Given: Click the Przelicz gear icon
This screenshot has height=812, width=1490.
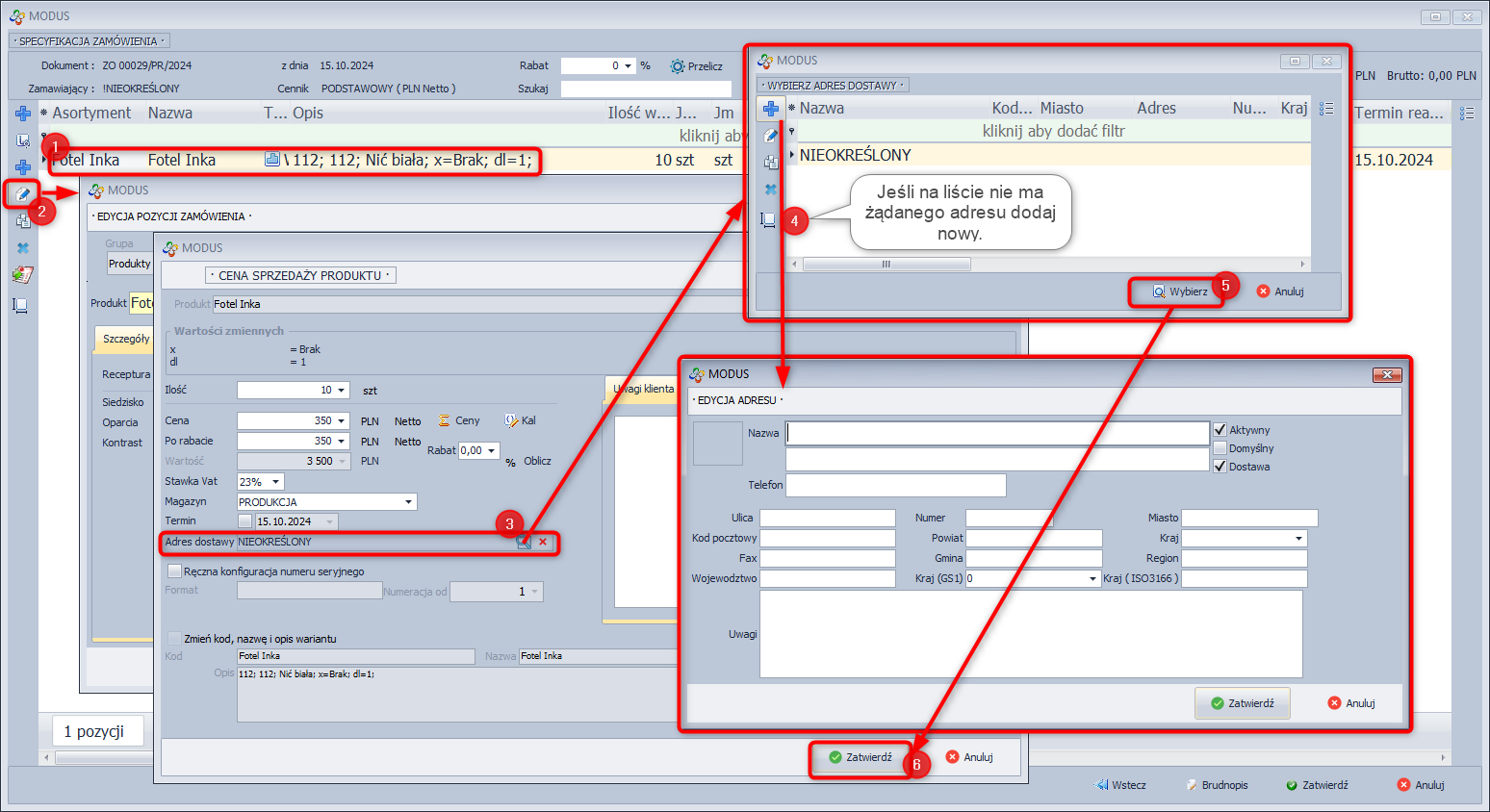Looking at the screenshot, I should click(x=678, y=66).
